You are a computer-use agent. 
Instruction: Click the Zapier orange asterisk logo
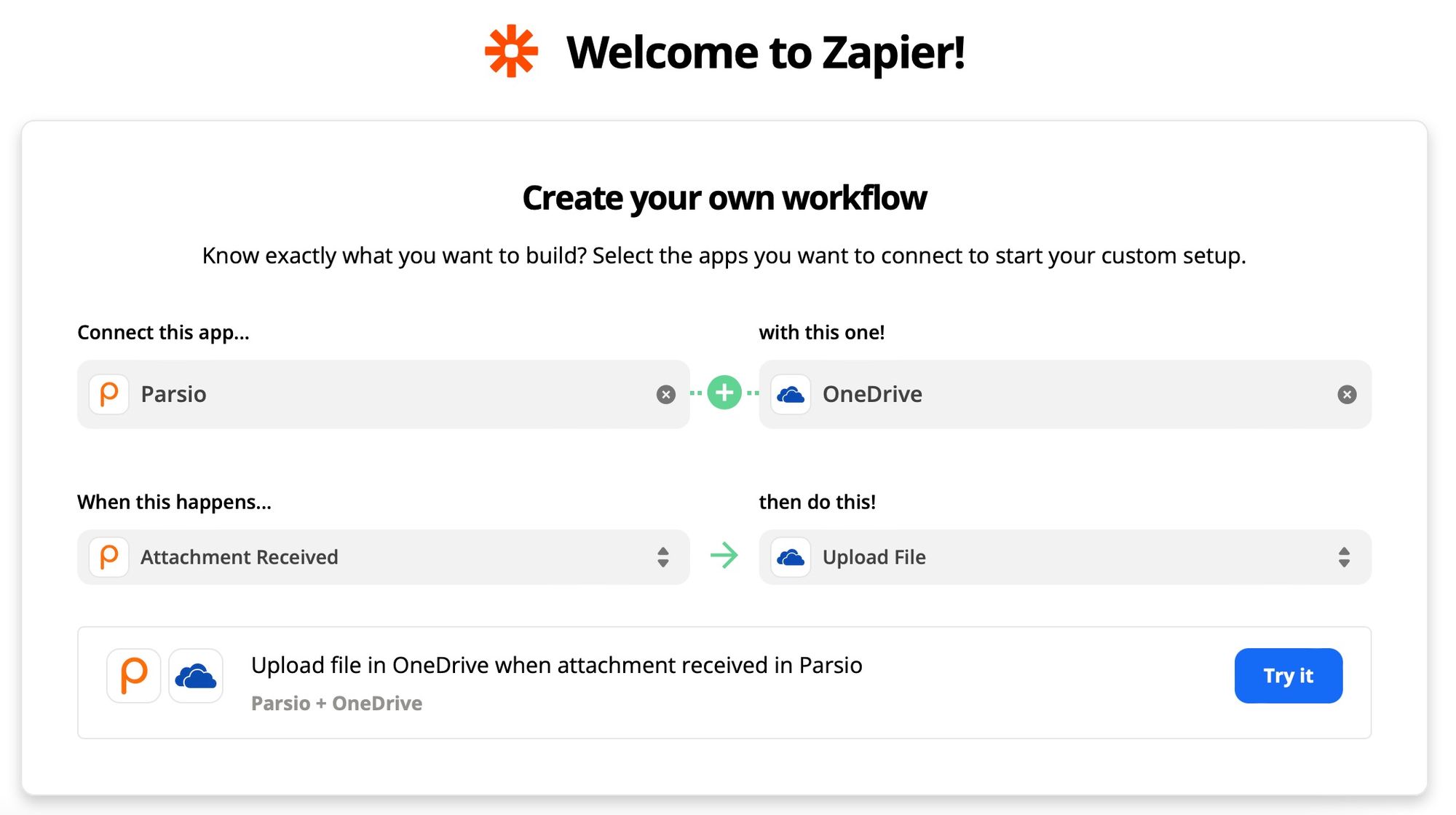coord(511,52)
